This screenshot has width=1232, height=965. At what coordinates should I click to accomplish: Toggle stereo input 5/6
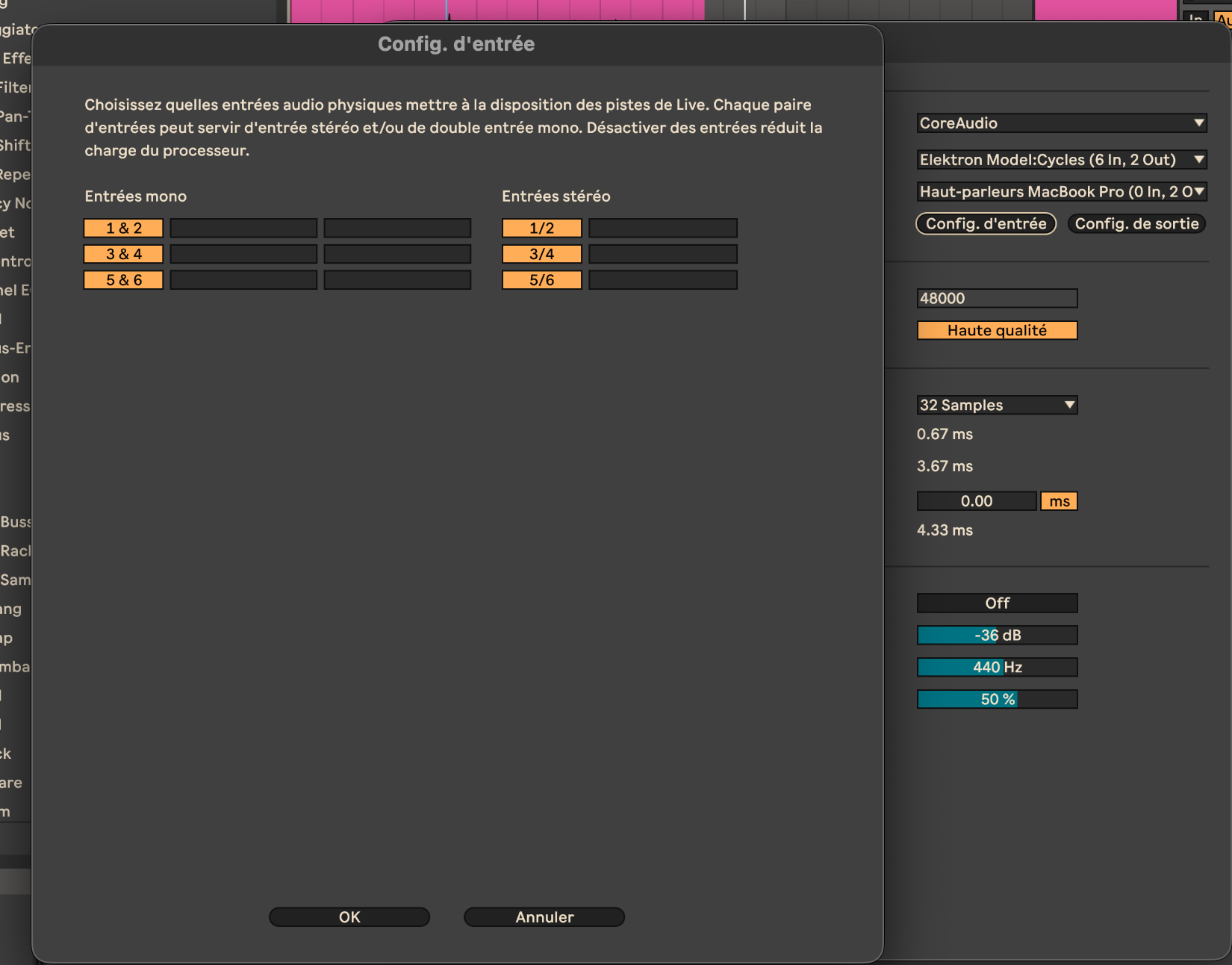pos(542,280)
